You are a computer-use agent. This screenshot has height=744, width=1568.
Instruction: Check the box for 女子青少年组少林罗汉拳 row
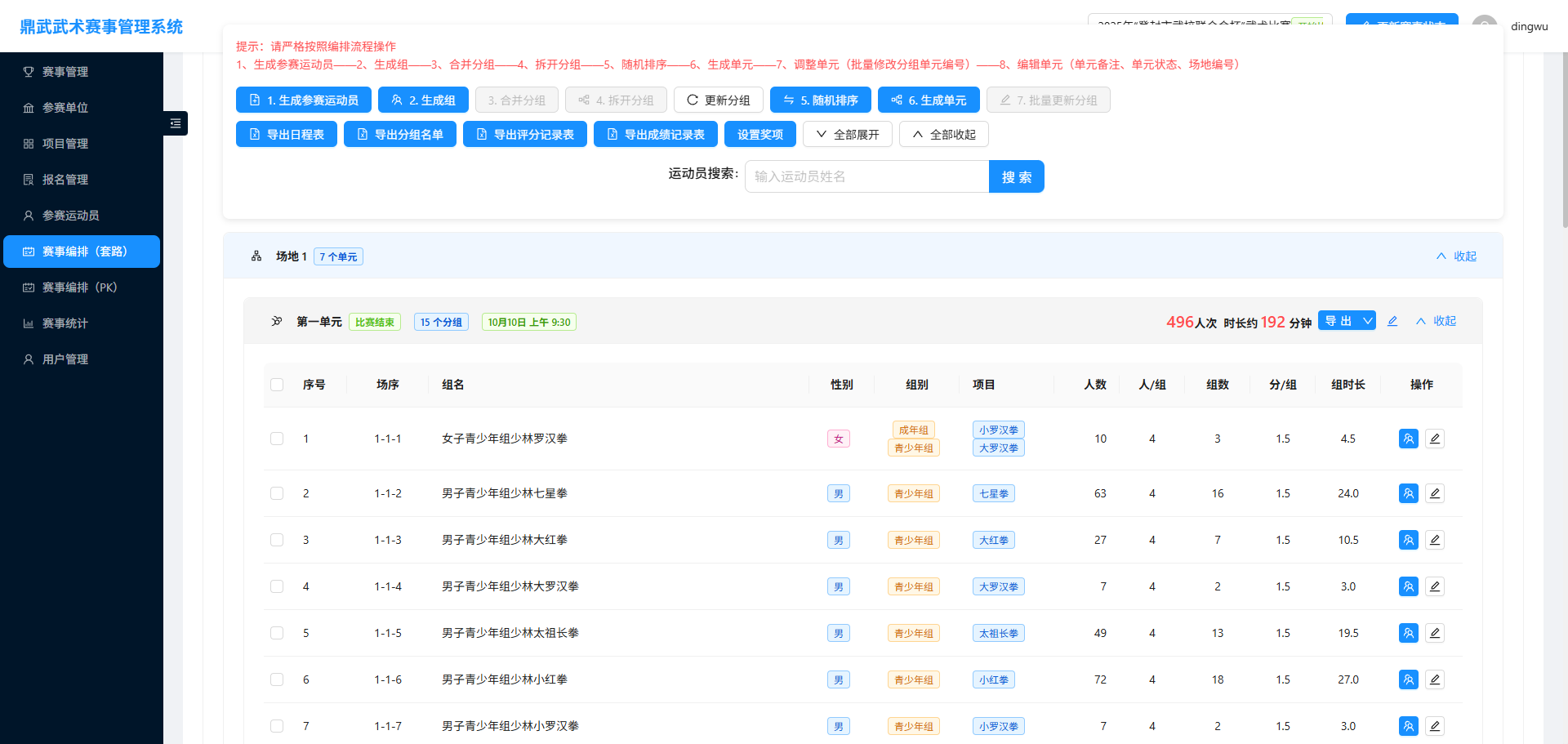tap(277, 439)
